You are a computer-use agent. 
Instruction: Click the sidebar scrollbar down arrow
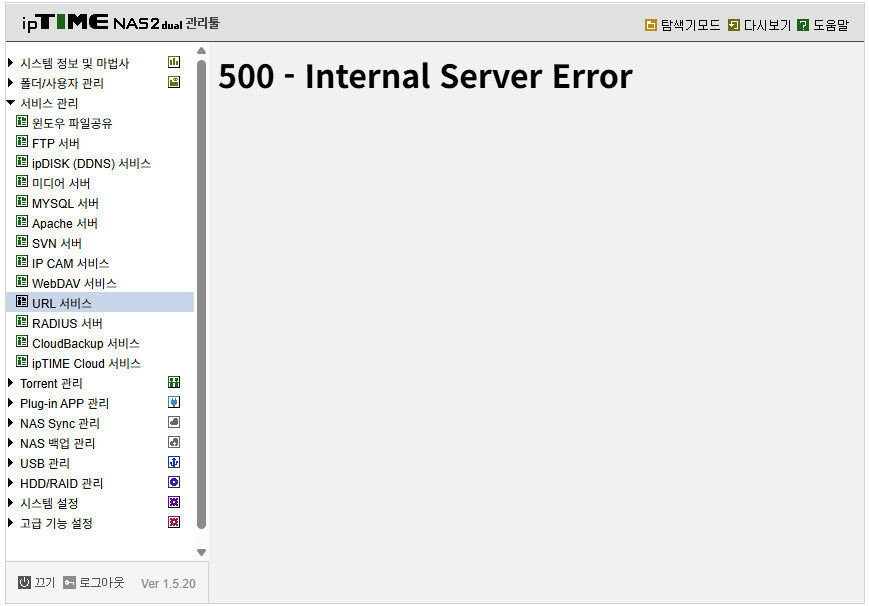pyautogui.click(x=202, y=552)
